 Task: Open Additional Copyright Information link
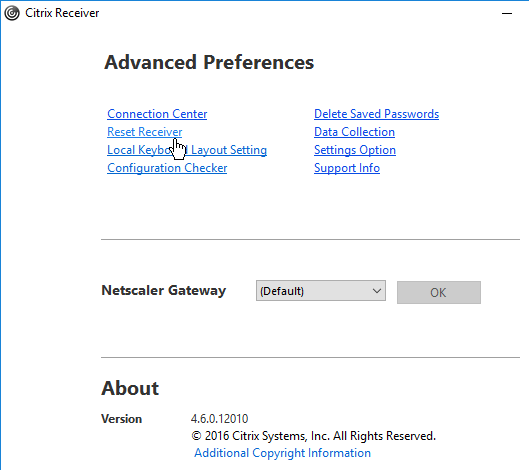(x=282, y=453)
